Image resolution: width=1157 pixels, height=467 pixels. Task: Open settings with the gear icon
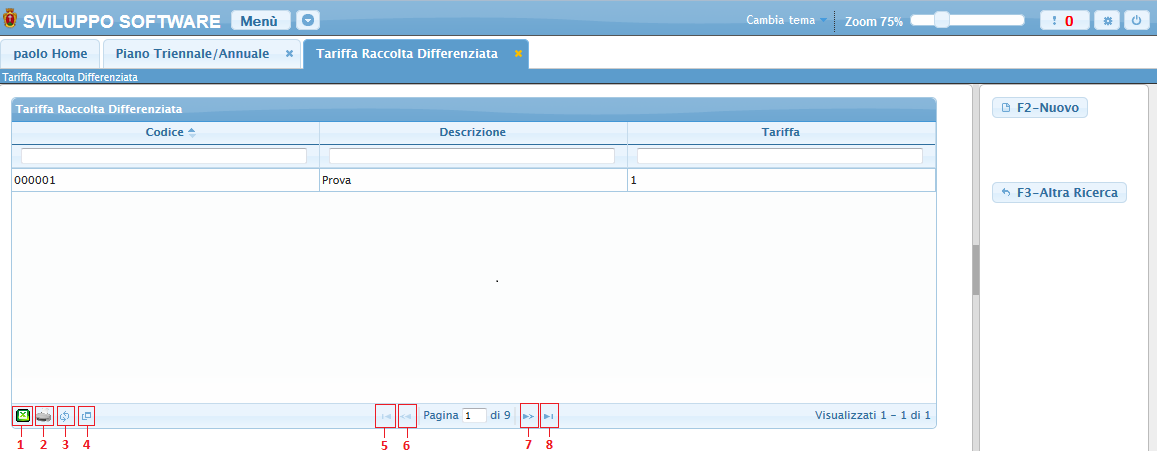pos(1109,20)
